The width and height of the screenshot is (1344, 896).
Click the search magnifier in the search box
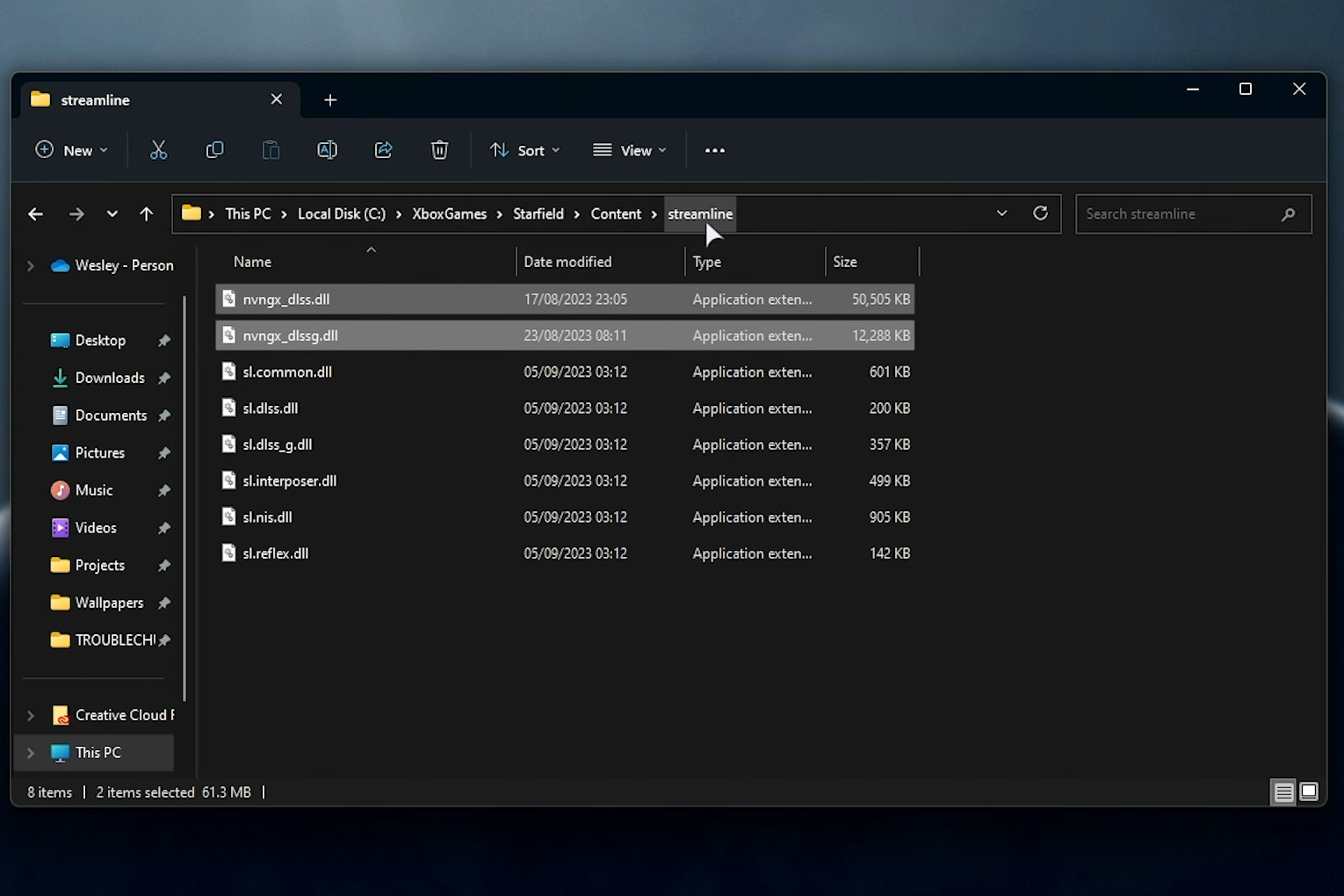click(1288, 213)
